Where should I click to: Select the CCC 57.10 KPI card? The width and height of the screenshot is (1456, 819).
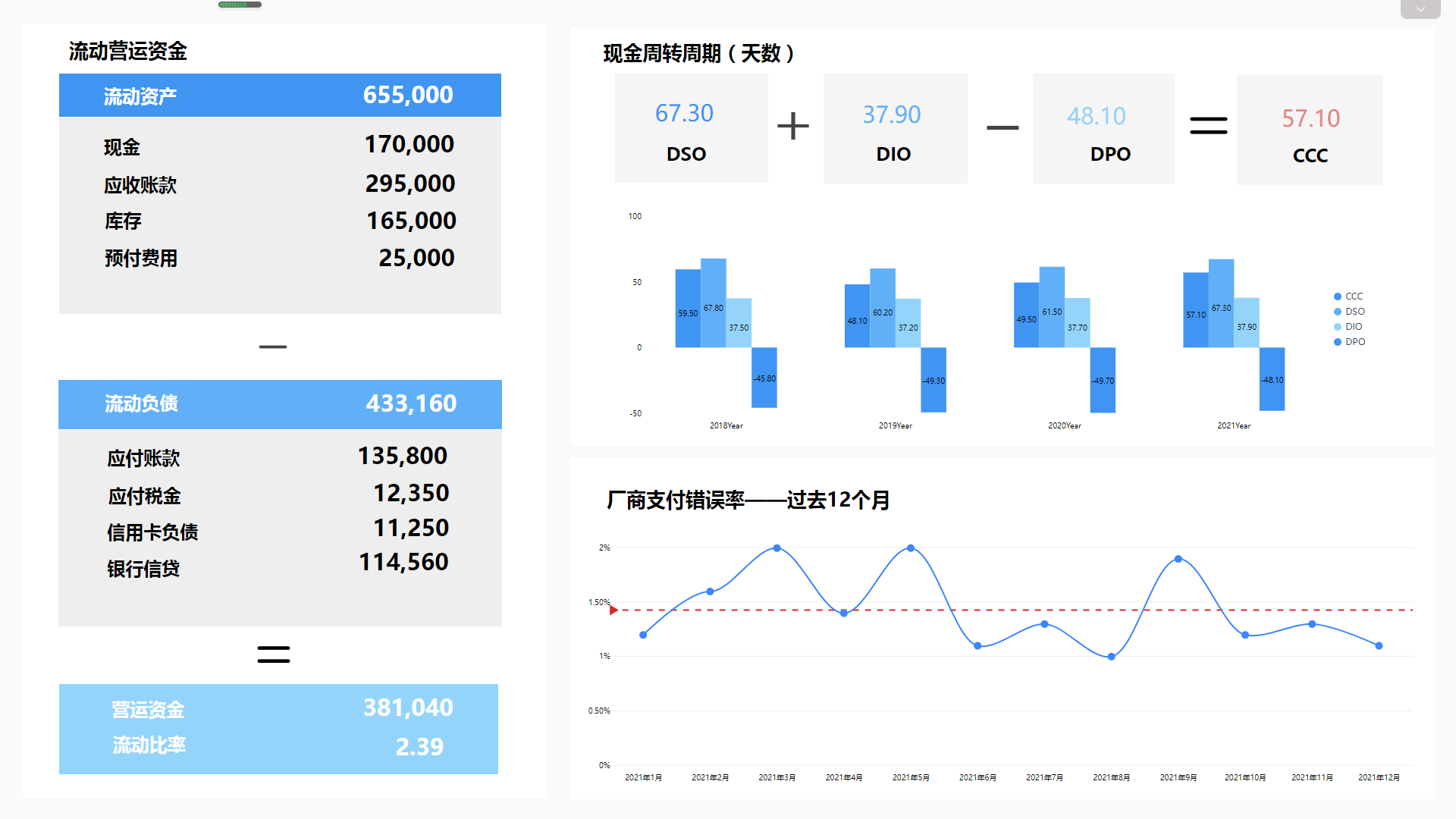[x=1309, y=130]
